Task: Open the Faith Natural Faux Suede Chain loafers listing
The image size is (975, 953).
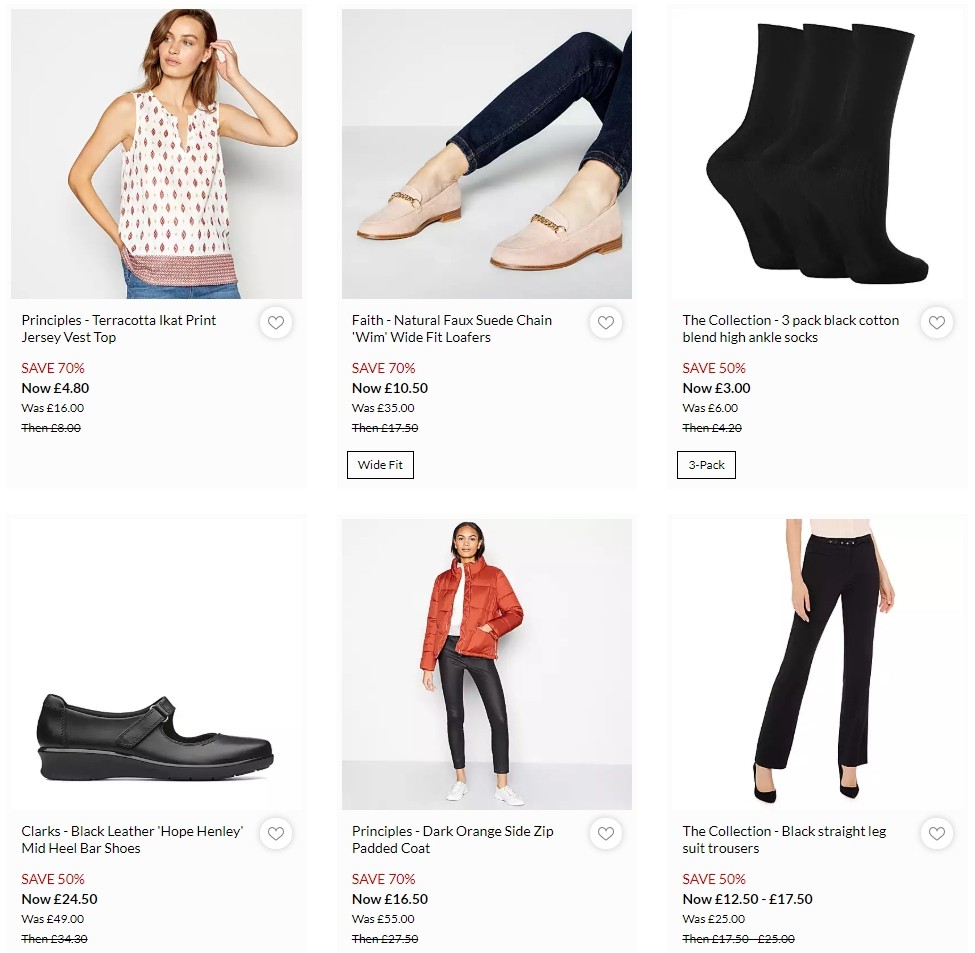Action: (x=452, y=330)
